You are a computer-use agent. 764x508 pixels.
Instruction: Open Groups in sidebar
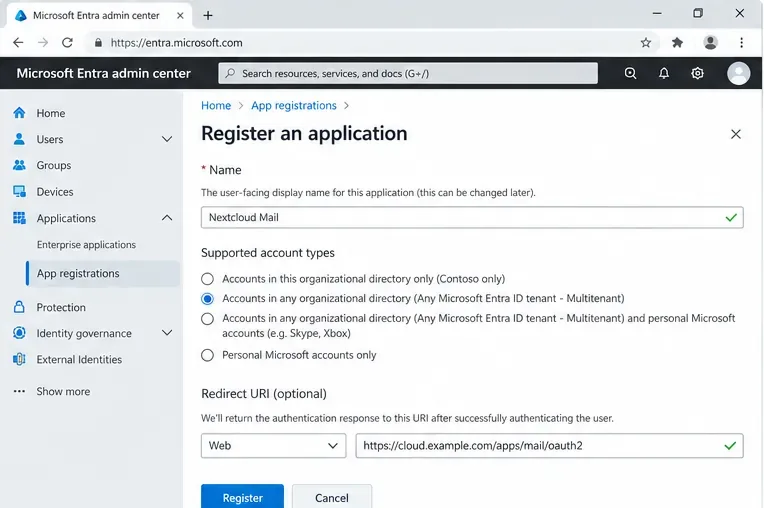54,165
